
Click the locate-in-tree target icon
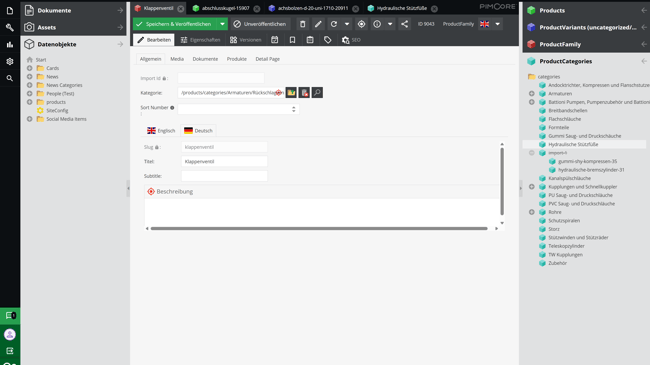click(x=361, y=24)
